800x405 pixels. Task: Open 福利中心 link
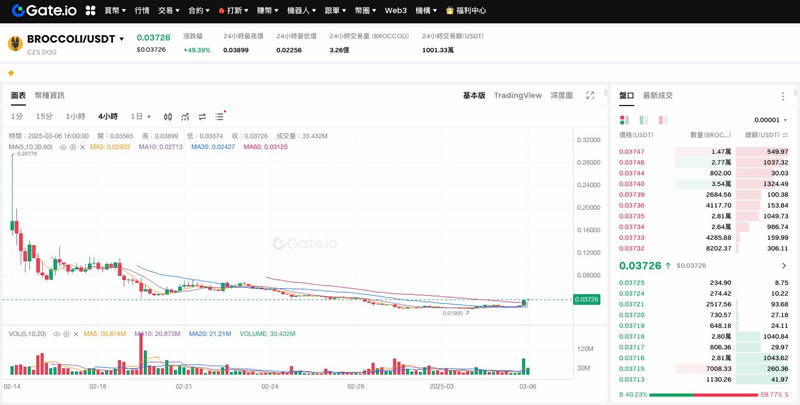click(470, 10)
